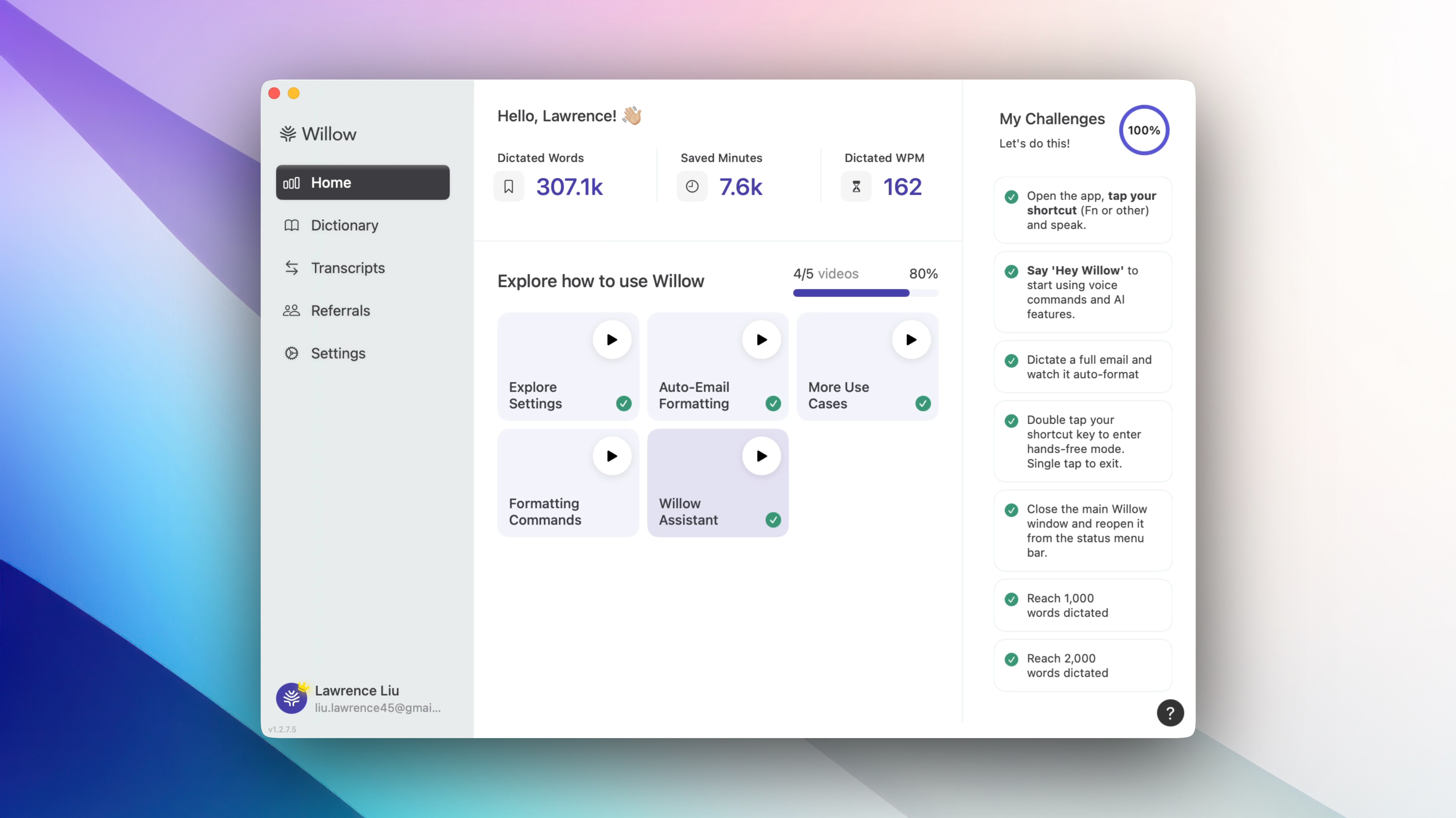Image resolution: width=1456 pixels, height=818 pixels.
Task: Click the check on 'Say Hey Willow' challenge
Action: (x=1011, y=271)
